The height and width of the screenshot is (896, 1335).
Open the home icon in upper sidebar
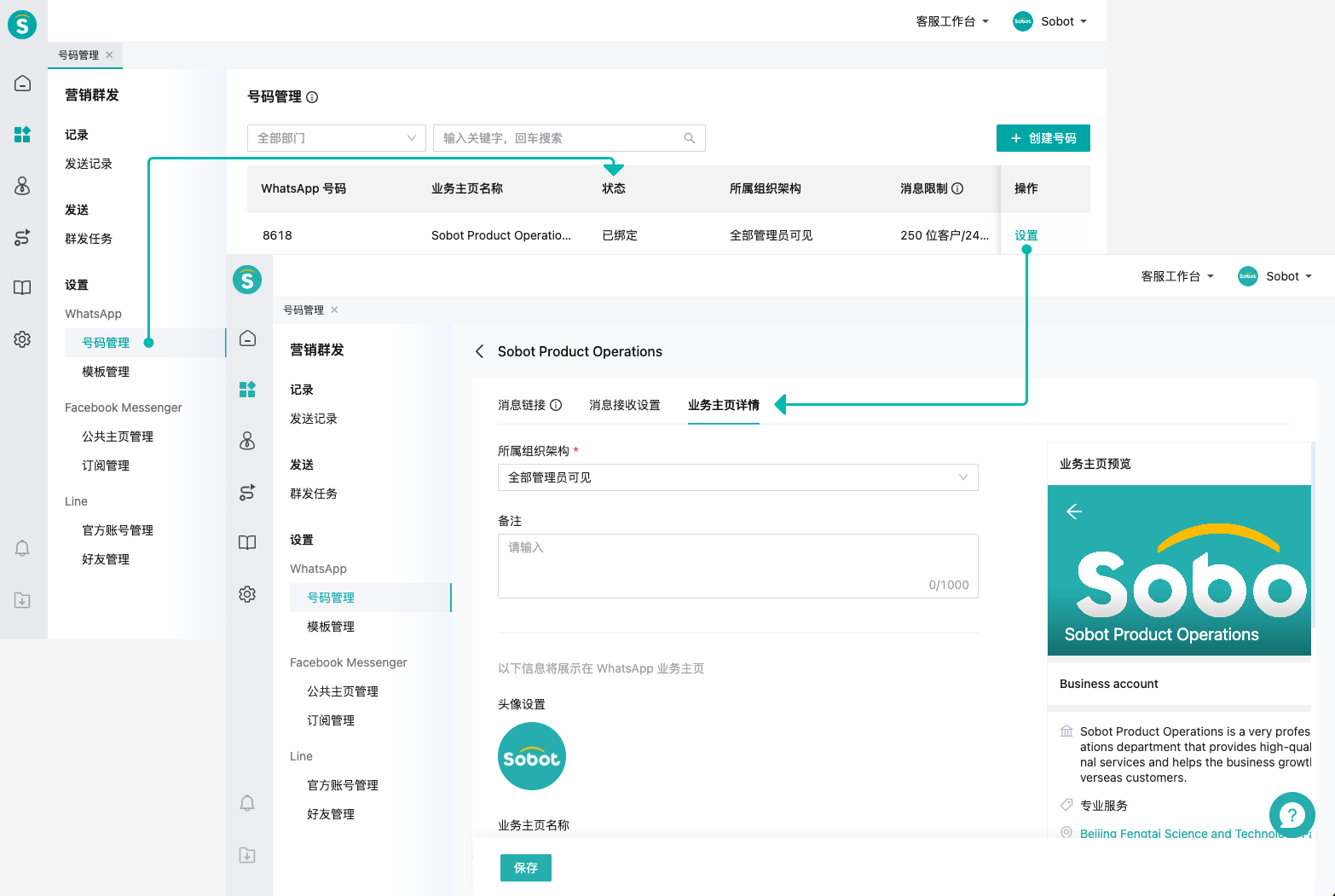pos(23,84)
